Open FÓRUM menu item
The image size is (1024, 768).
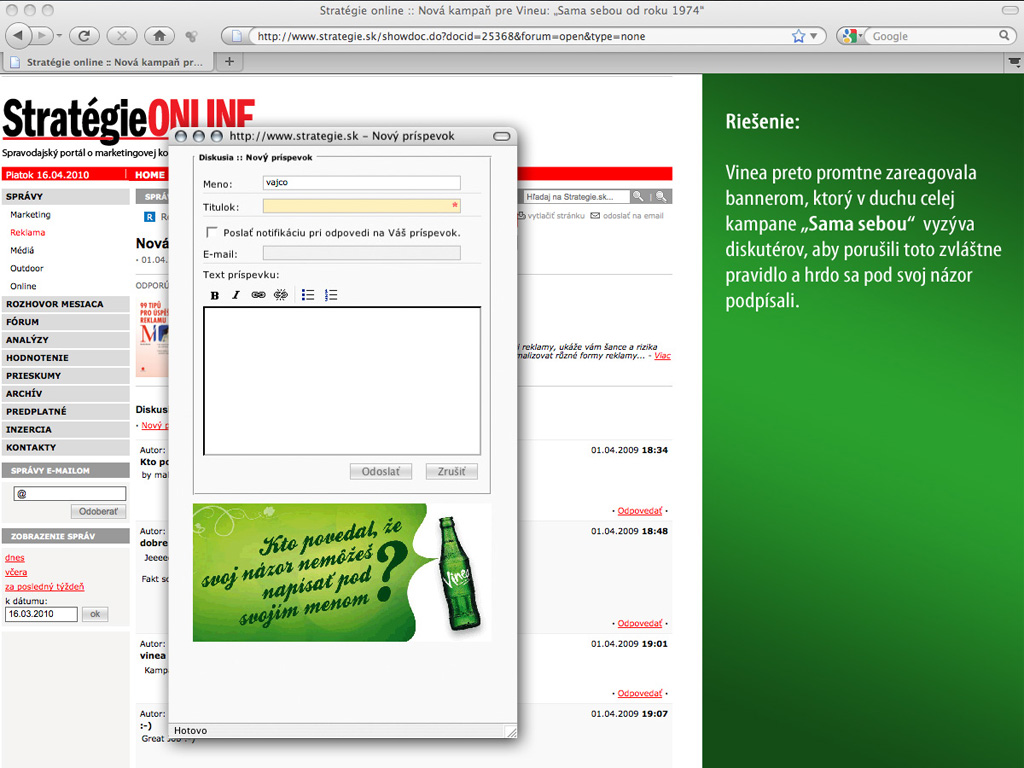[66, 322]
